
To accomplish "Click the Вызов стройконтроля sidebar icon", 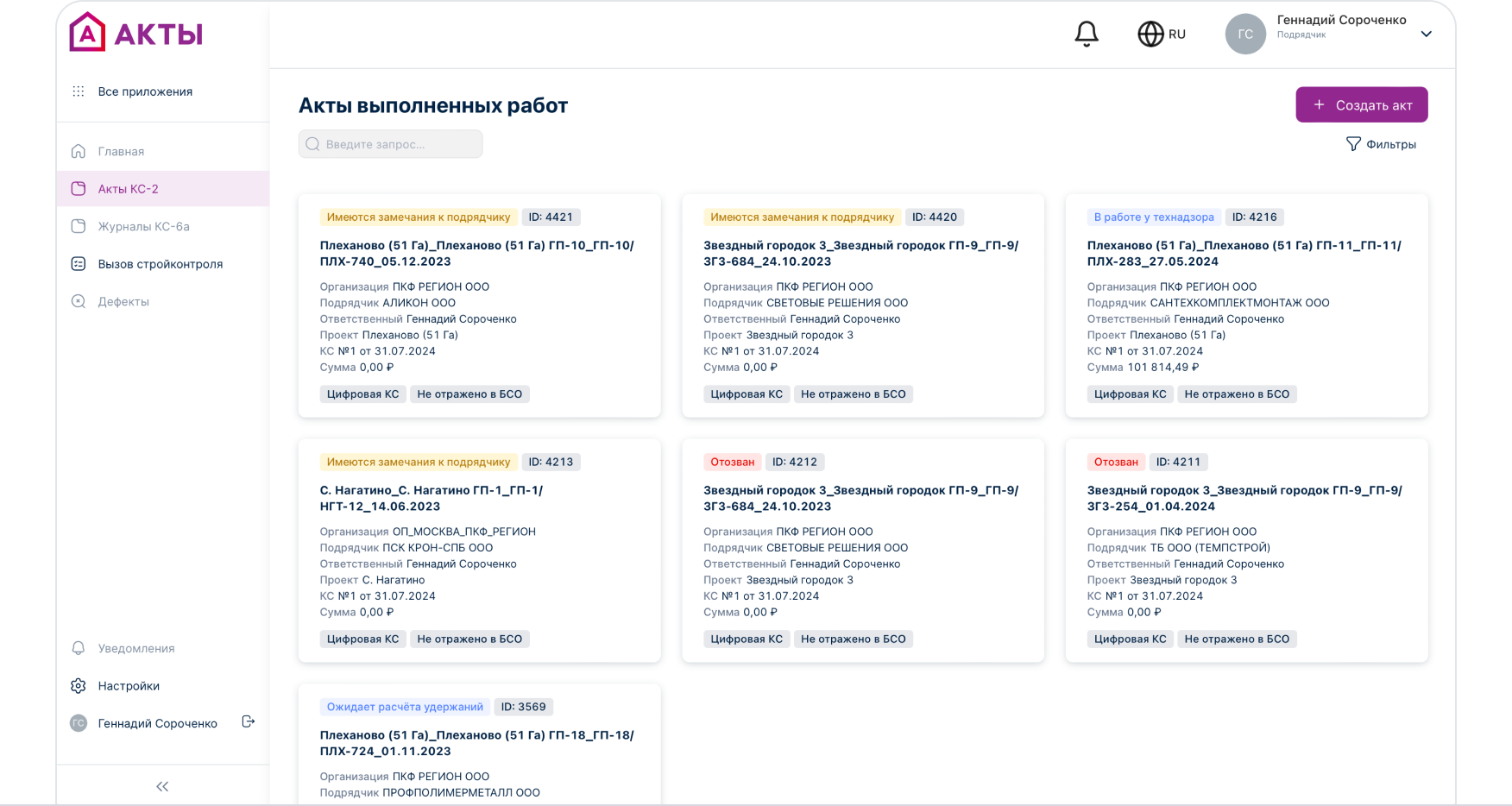I will [x=79, y=264].
